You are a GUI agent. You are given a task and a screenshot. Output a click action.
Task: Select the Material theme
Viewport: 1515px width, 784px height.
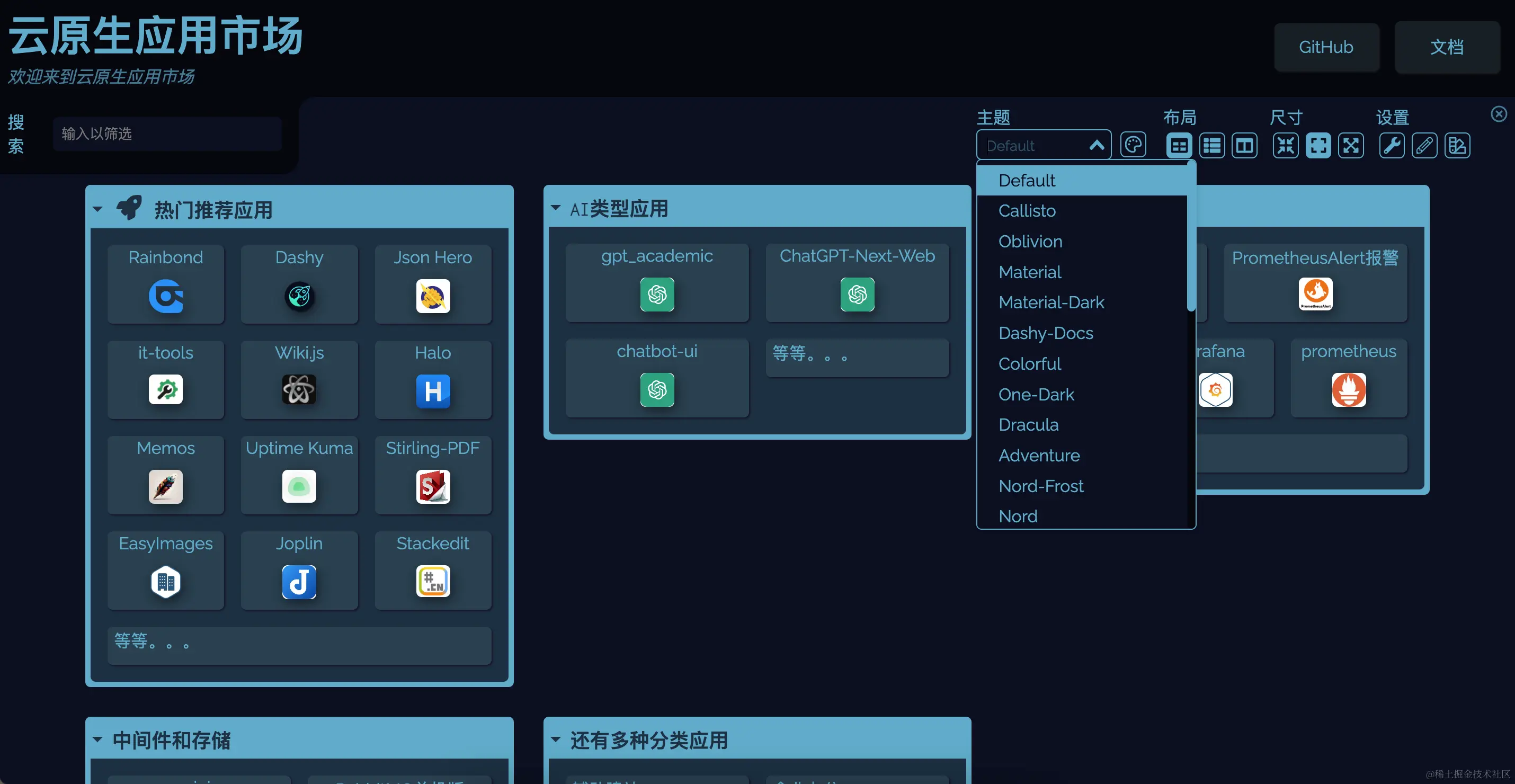point(1082,272)
